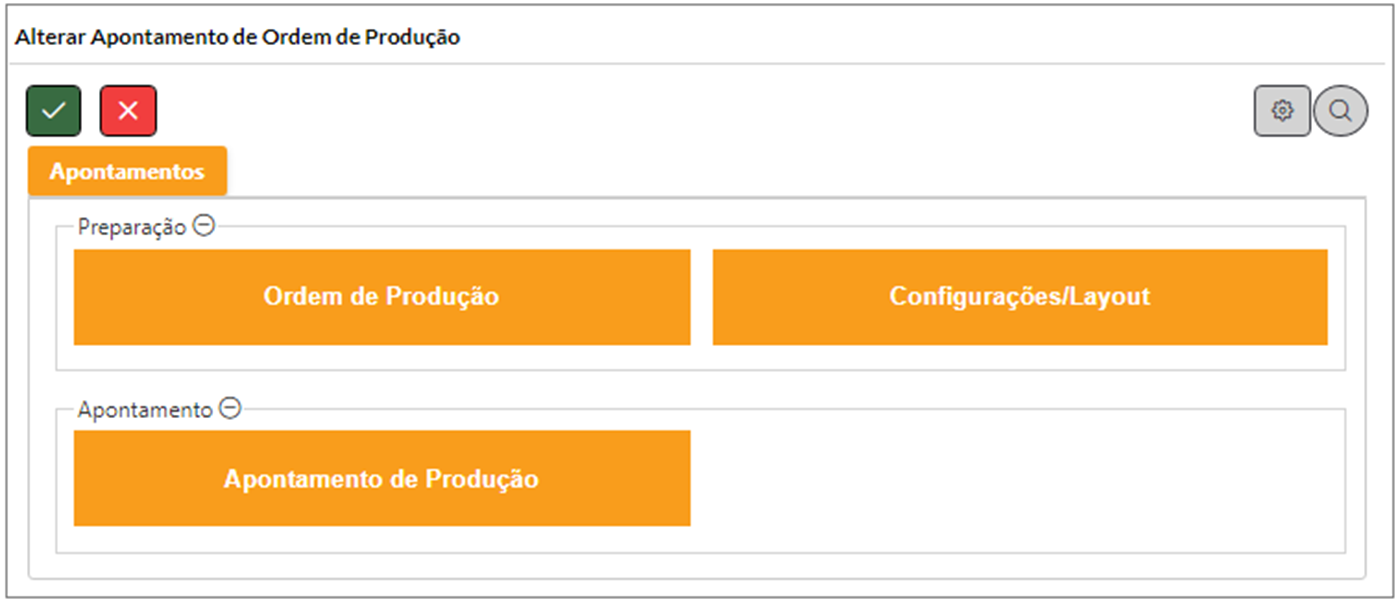The image size is (1398, 602).
Task: Launch Apontamento de Produção
Action: tap(382, 478)
